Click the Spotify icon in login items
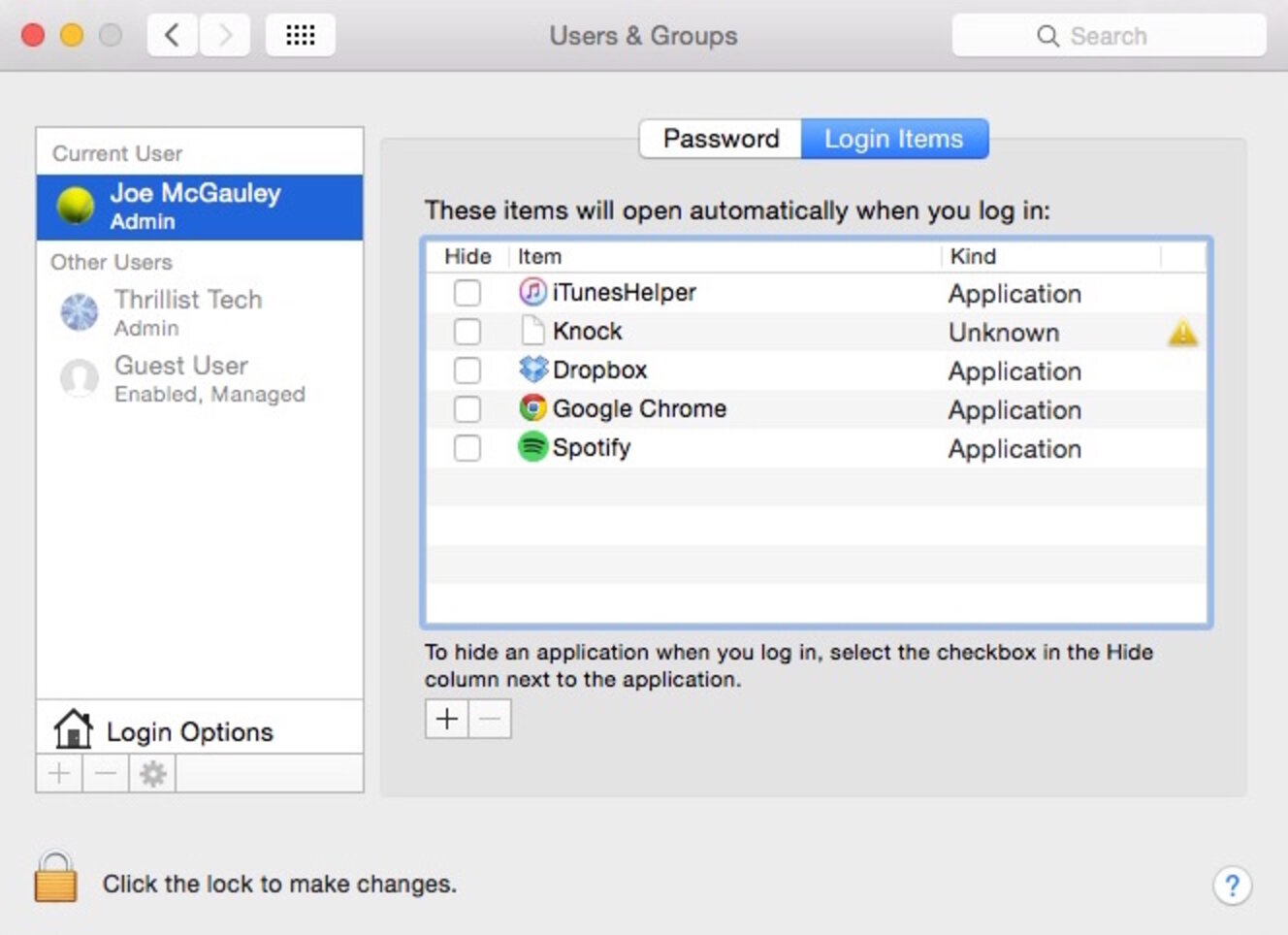Screen dimensions: 1288x935 coord(532,447)
